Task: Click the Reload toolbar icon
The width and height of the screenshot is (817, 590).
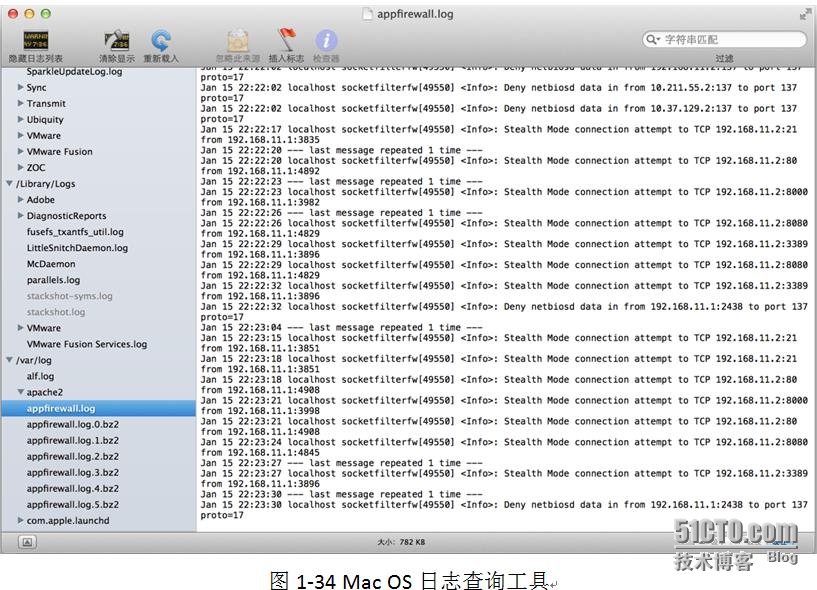Action: coord(161,40)
